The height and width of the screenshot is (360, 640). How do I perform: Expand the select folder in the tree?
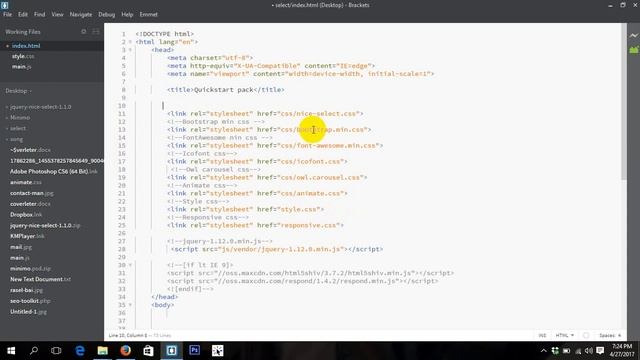click(x=18, y=128)
